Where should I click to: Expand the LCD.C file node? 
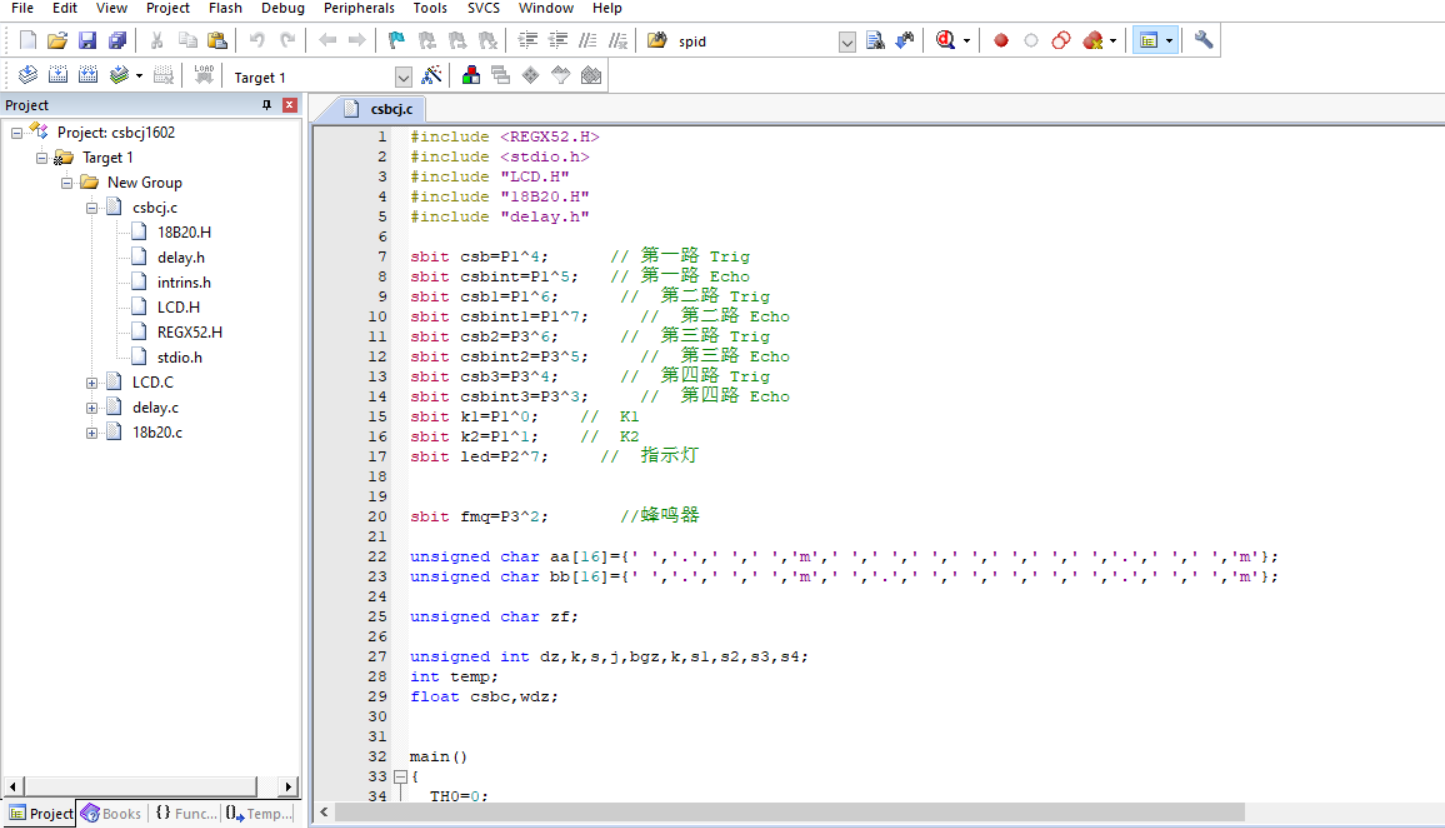pos(91,382)
